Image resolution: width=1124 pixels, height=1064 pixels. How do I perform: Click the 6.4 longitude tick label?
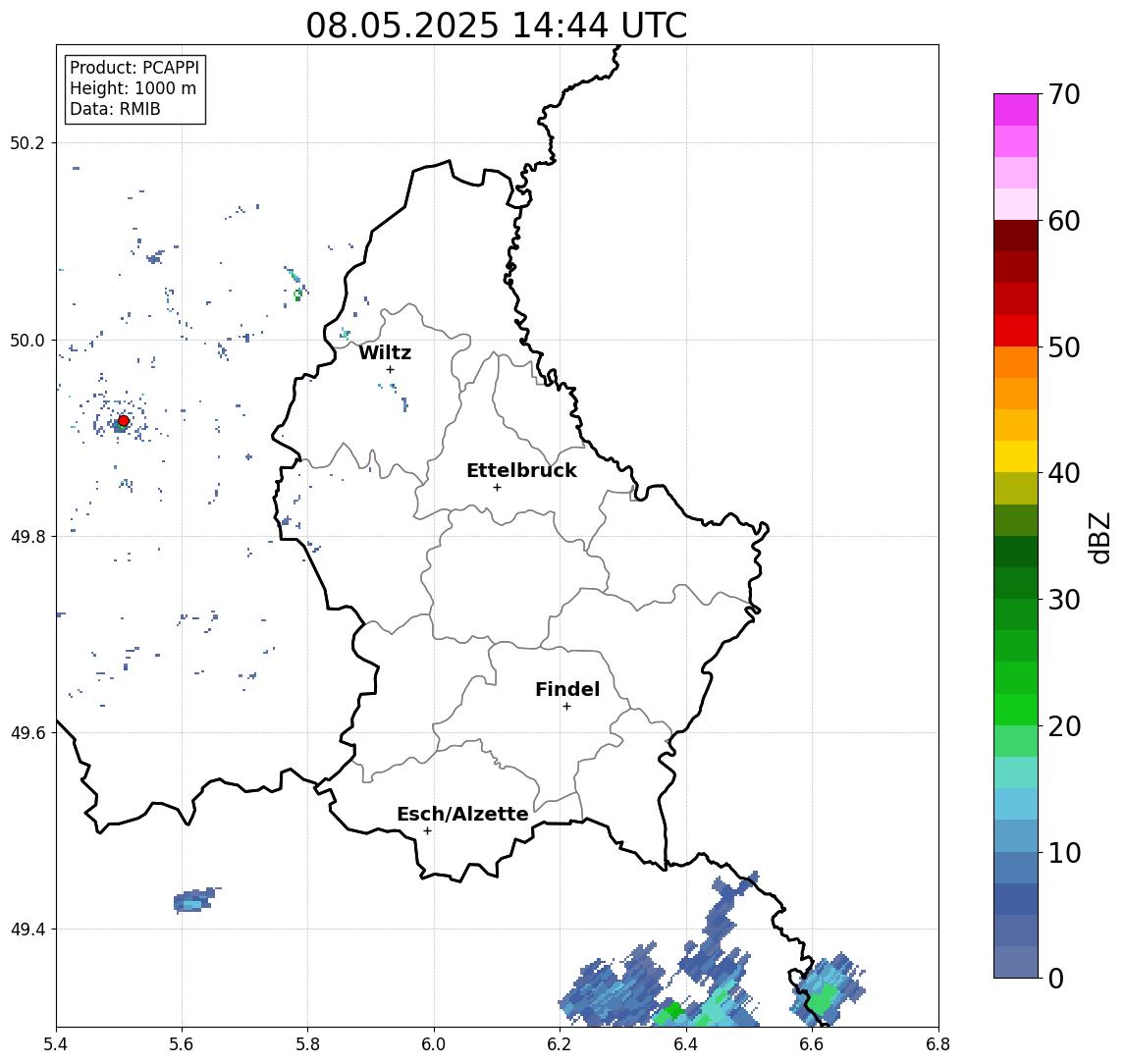[687, 1044]
